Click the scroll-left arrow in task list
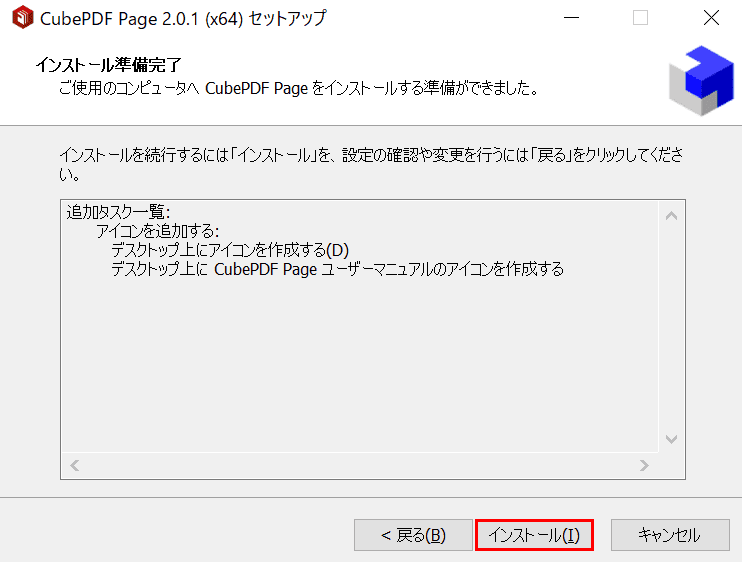742x562 pixels. point(74,465)
